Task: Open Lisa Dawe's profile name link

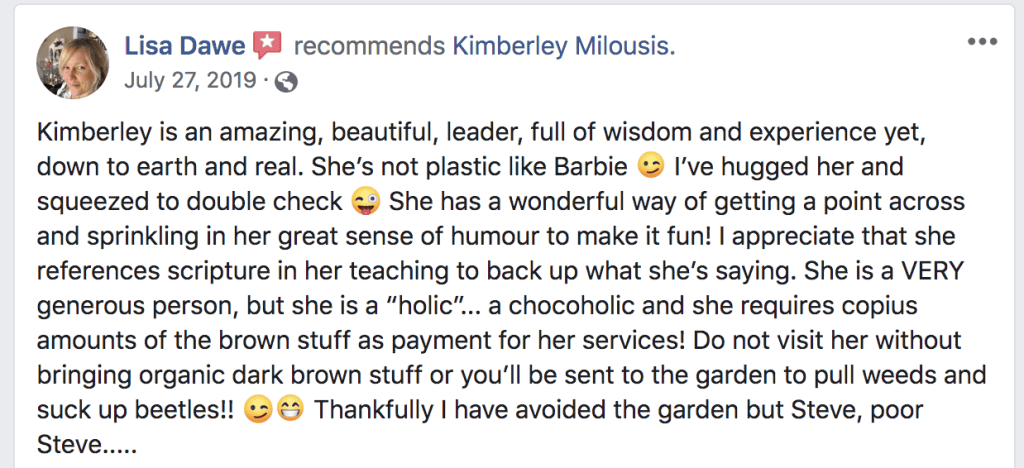Action: (x=184, y=46)
